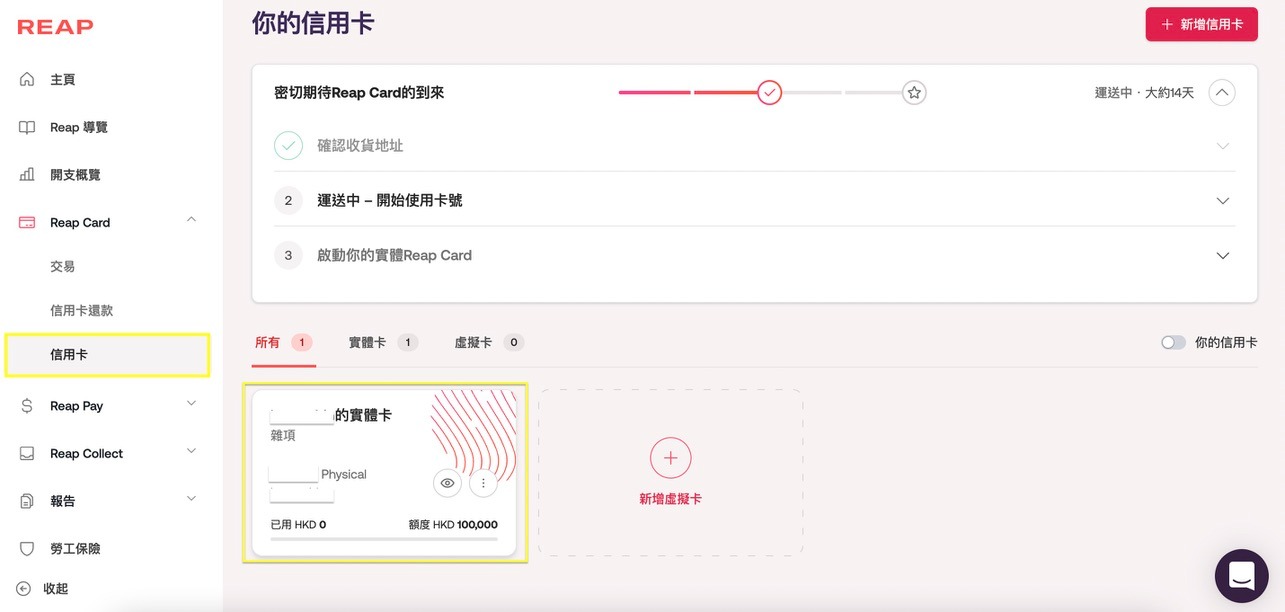Image resolution: width=1285 pixels, height=612 pixels.
Task: Click the inbox icon beside Reap Collect
Action: (28, 453)
